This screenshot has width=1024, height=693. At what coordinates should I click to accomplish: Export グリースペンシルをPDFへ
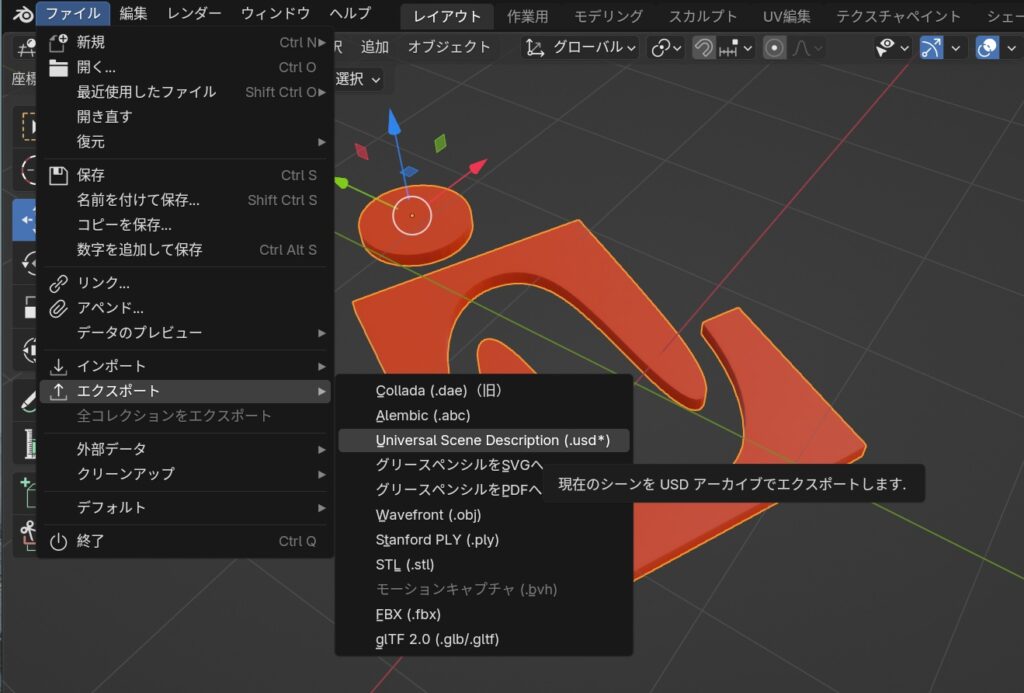[457, 490]
